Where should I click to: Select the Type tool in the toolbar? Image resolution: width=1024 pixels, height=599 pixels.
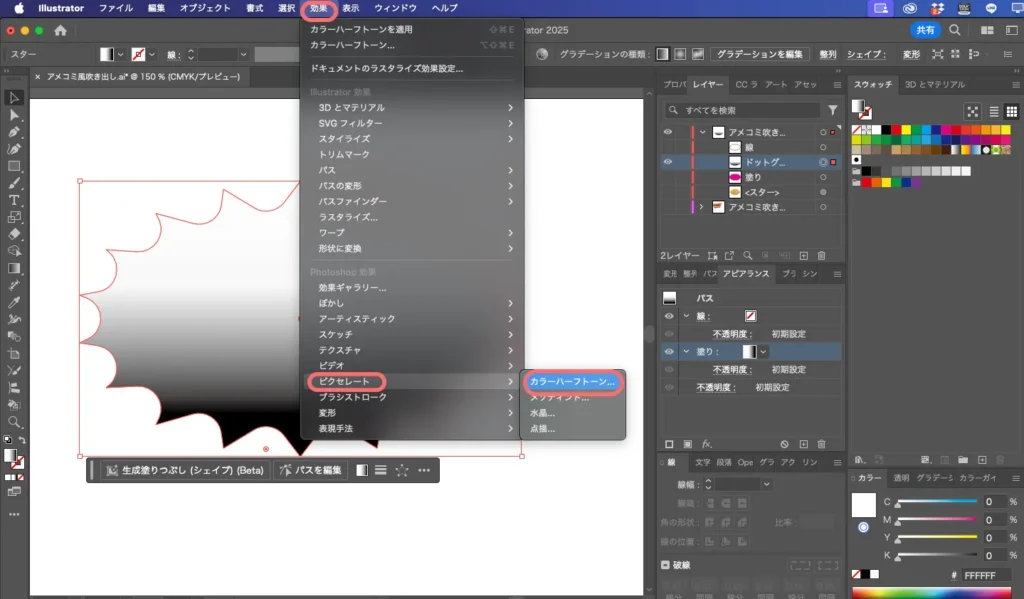[14, 200]
